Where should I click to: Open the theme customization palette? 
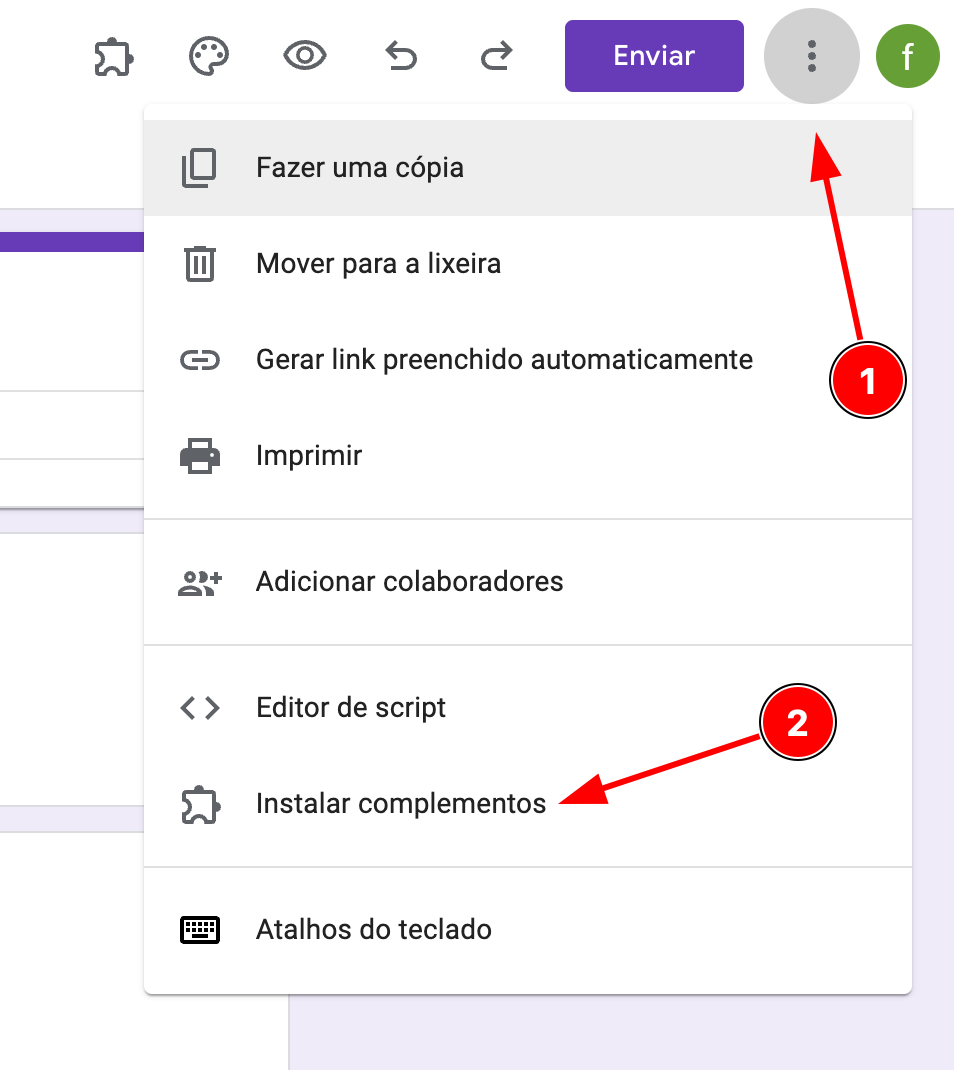point(209,56)
